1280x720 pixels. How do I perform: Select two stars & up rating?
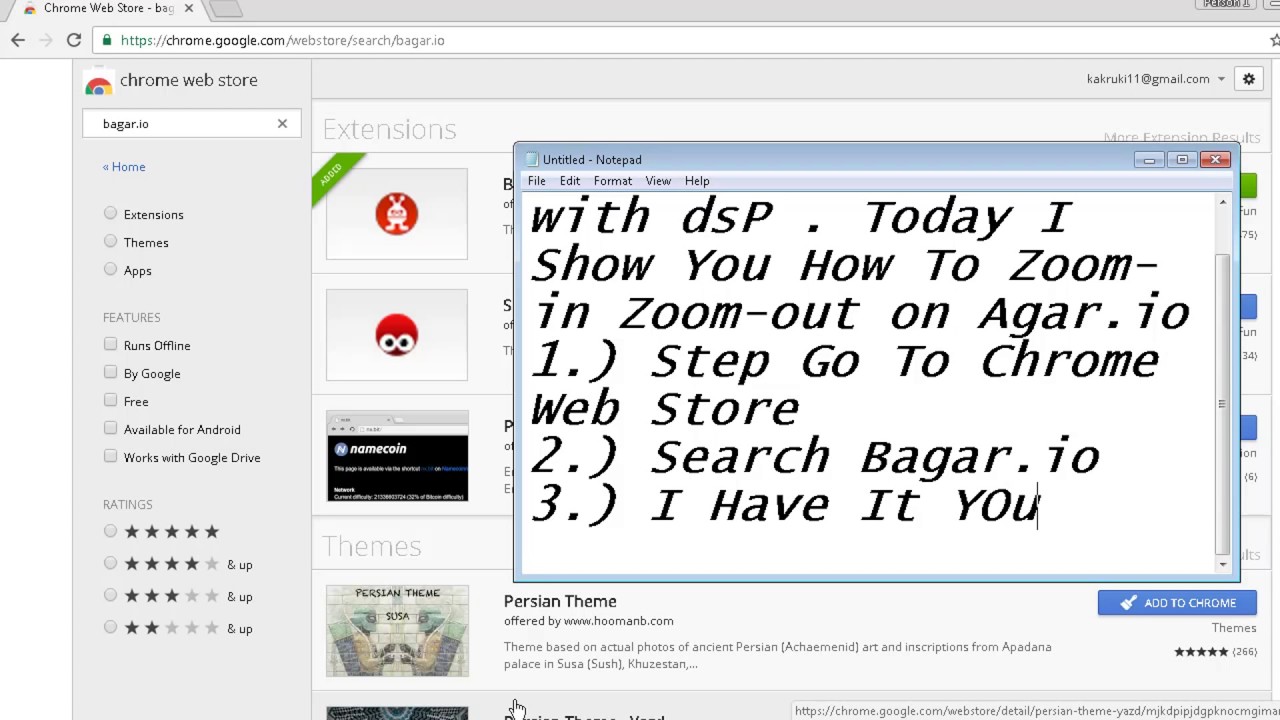point(110,627)
